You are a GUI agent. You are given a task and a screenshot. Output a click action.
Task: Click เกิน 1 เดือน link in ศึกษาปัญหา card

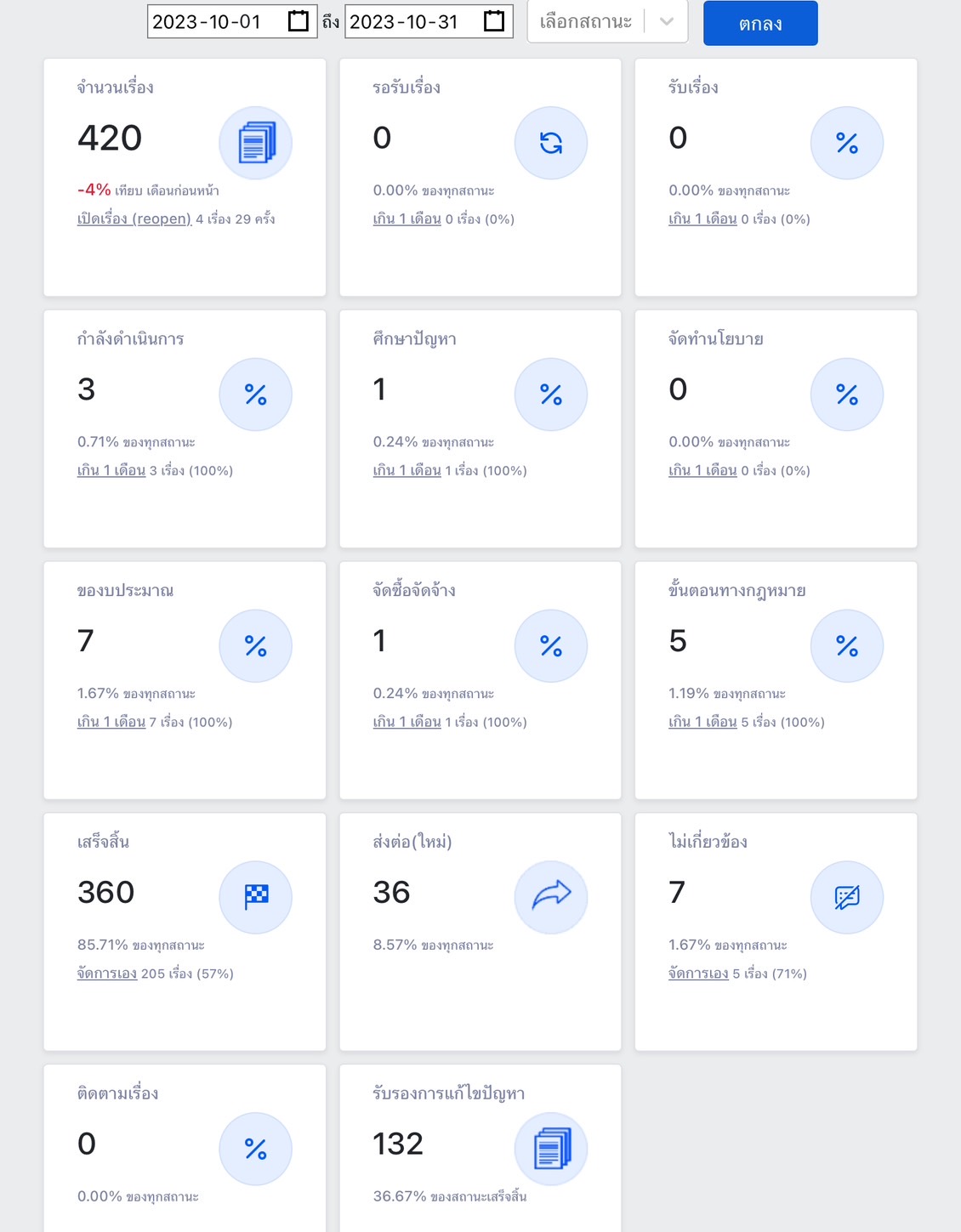(407, 471)
